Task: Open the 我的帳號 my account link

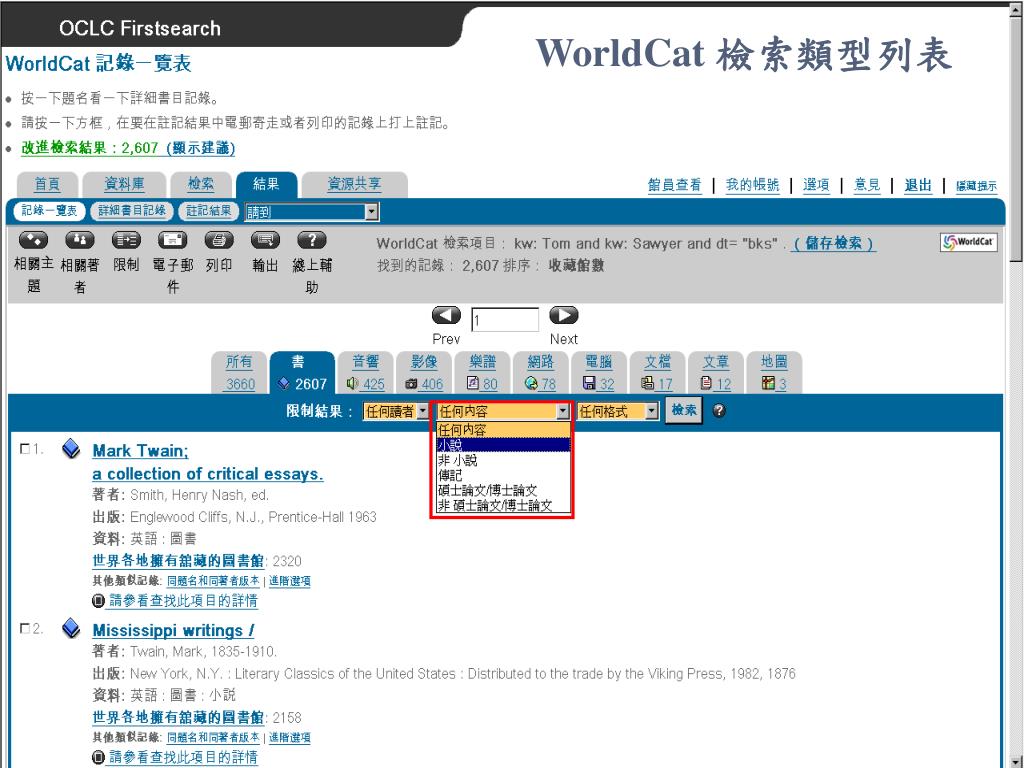Action: point(752,185)
